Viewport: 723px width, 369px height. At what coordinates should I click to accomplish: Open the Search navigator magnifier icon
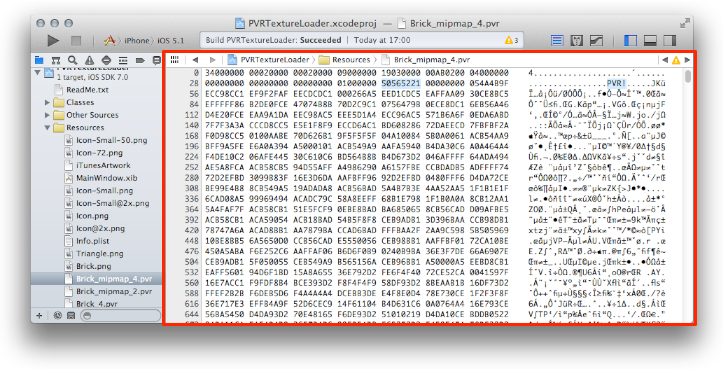(x=72, y=60)
